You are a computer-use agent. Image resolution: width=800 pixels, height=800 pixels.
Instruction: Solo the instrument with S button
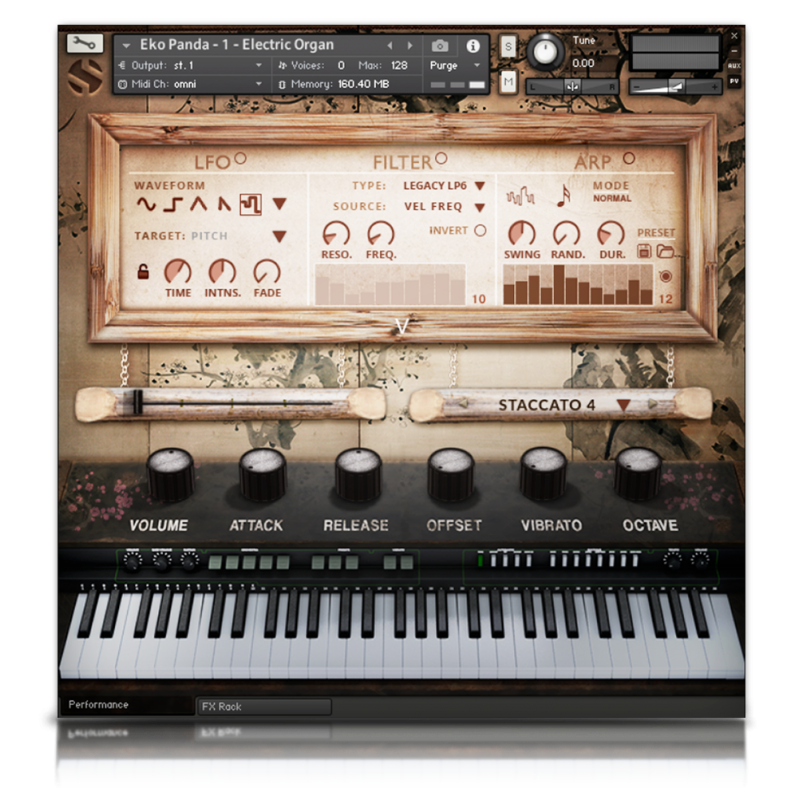click(508, 46)
